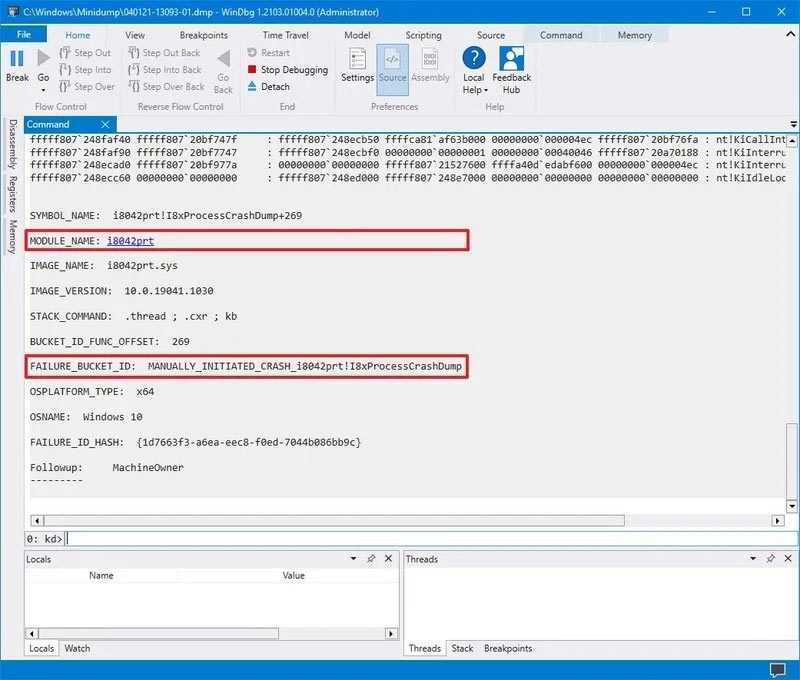Screen dimensions: 800x680
Task: Expand the Memory side panel
Action: pyautogui.click(x=13, y=237)
